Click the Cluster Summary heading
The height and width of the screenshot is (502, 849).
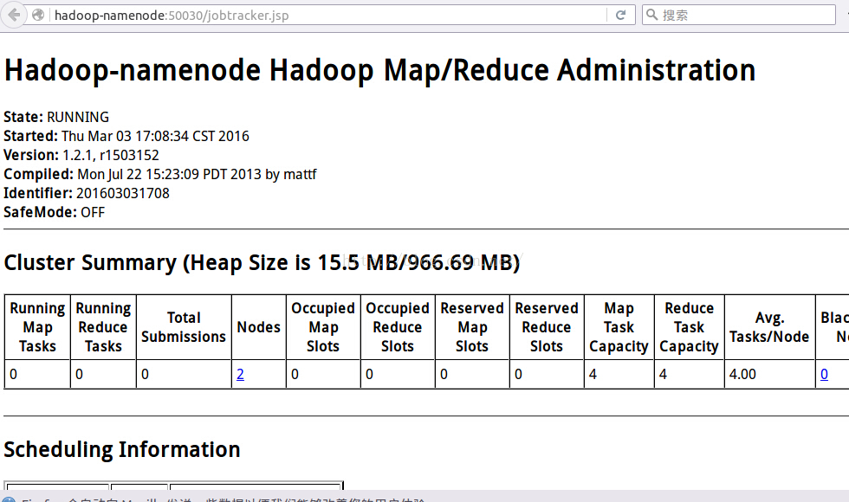[261, 263]
